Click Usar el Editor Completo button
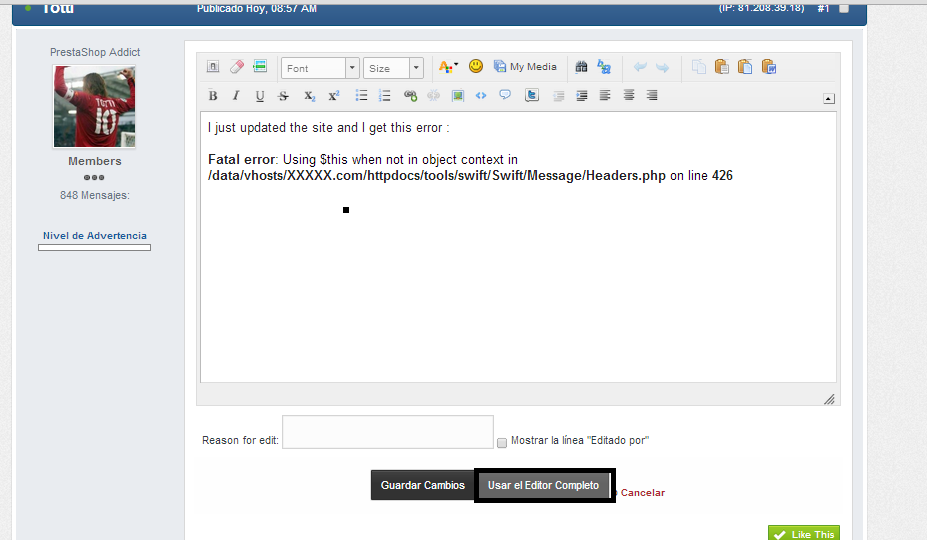This screenshot has height=540, width=927. 543,485
